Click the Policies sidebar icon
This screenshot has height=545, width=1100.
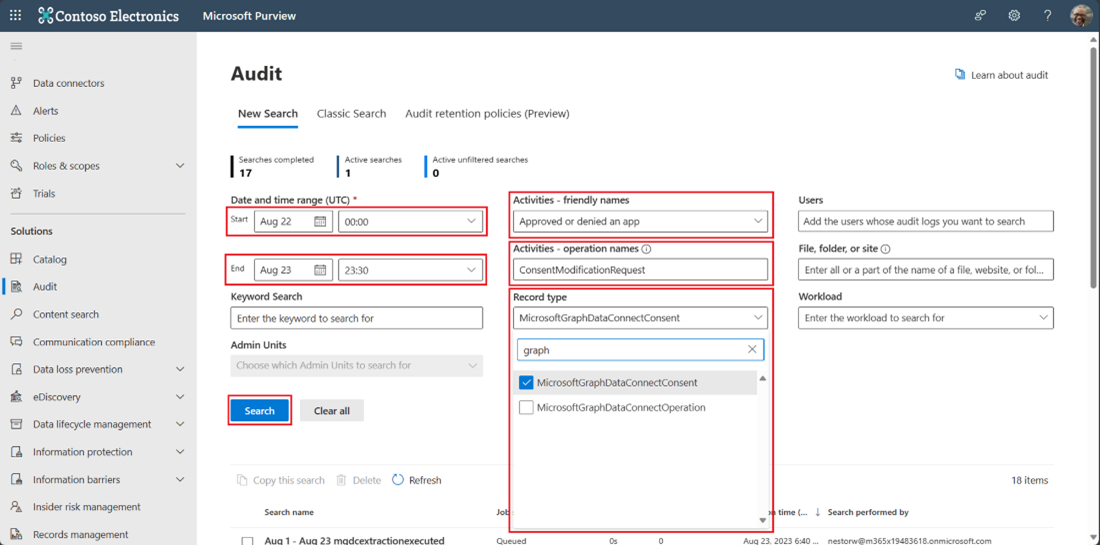pyautogui.click(x=17, y=138)
